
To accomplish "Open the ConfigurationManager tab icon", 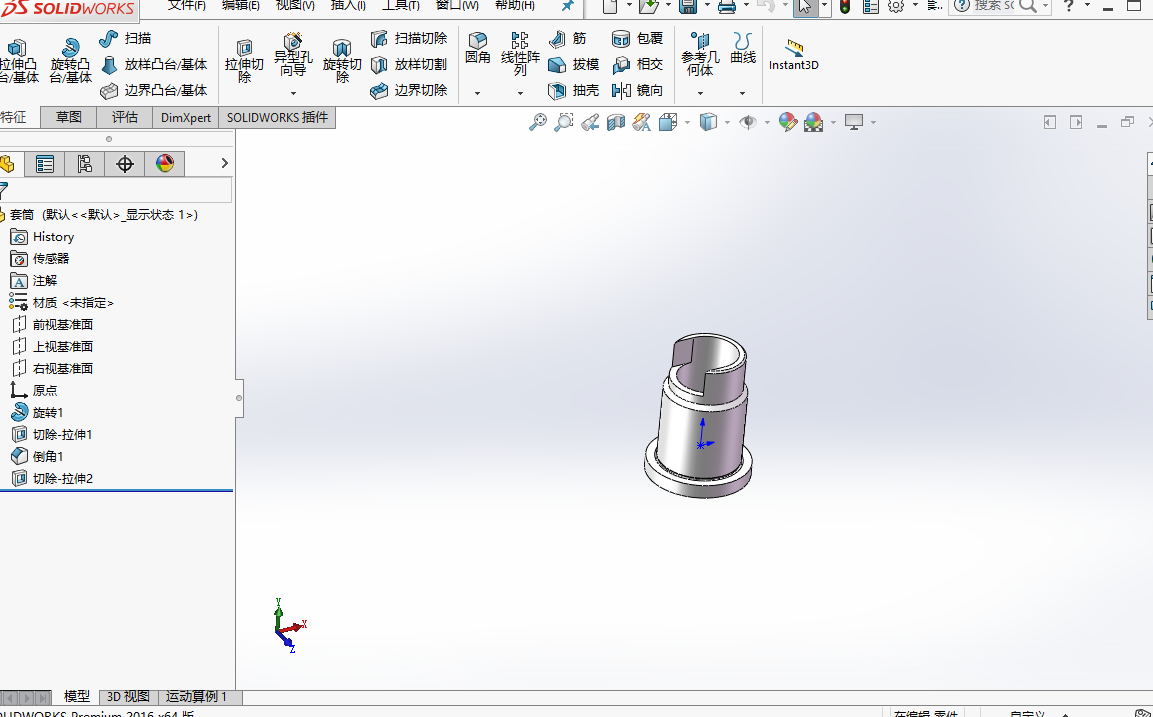I will 85,164.
